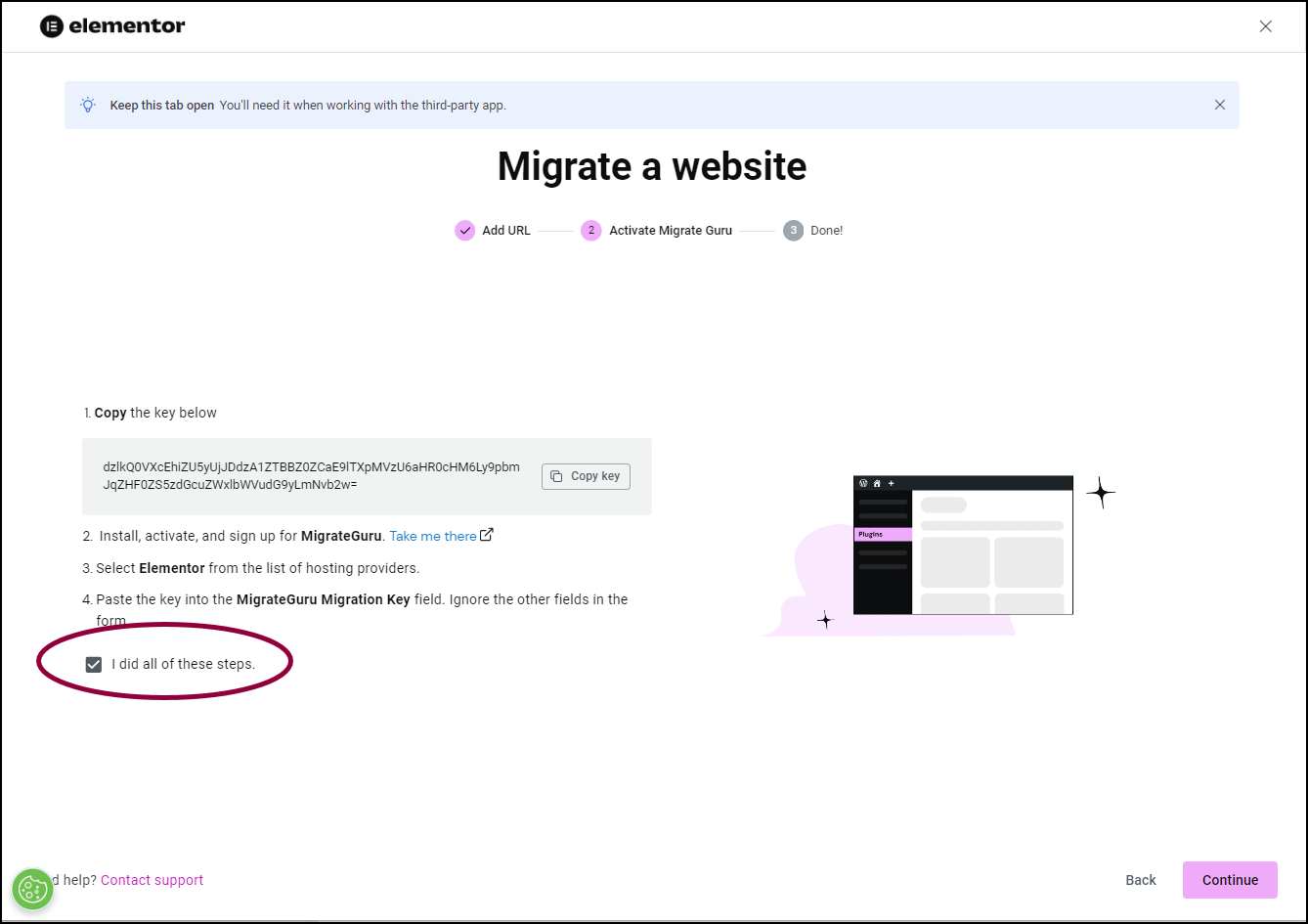Screen dimensions: 1308x924
Task: Open the "Take me there" link
Action: (x=433, y=536)
